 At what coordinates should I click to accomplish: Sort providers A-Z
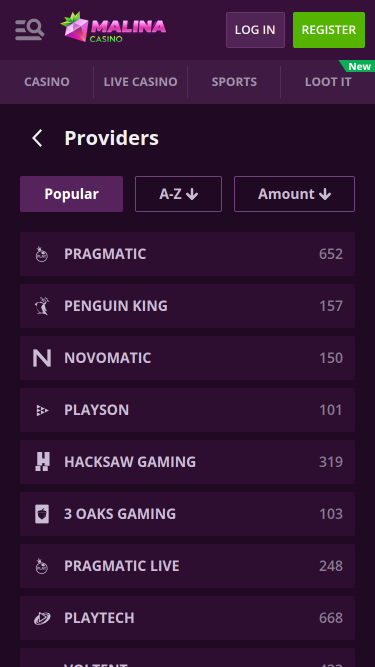point(179,194)
